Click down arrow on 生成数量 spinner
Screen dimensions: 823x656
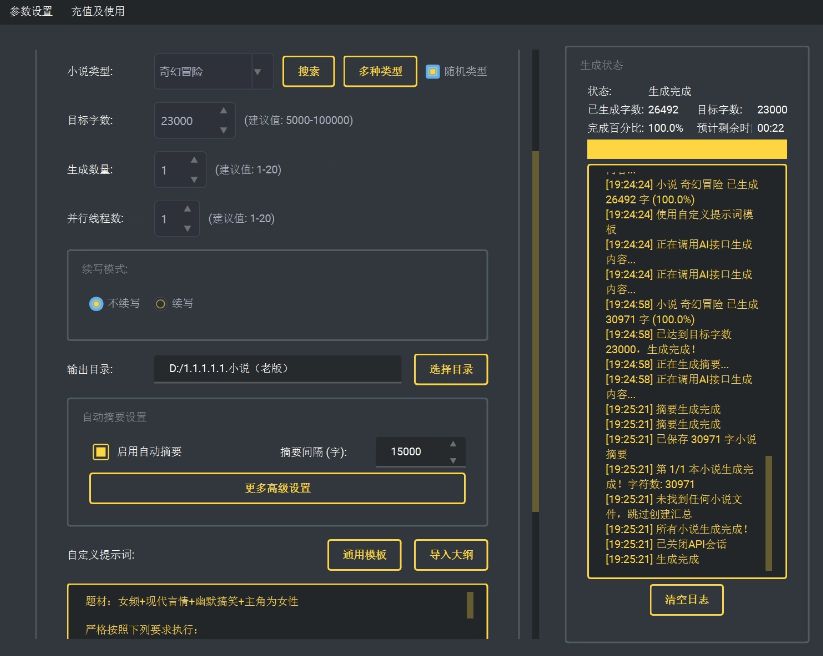coord(193,179)
